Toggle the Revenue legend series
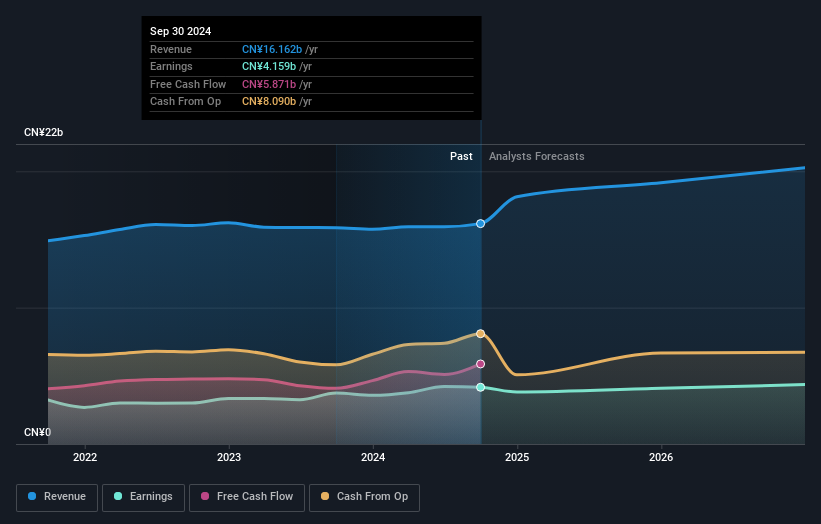Image resolution: width=821 pixels, height=524 pixels. coord(57,497)
